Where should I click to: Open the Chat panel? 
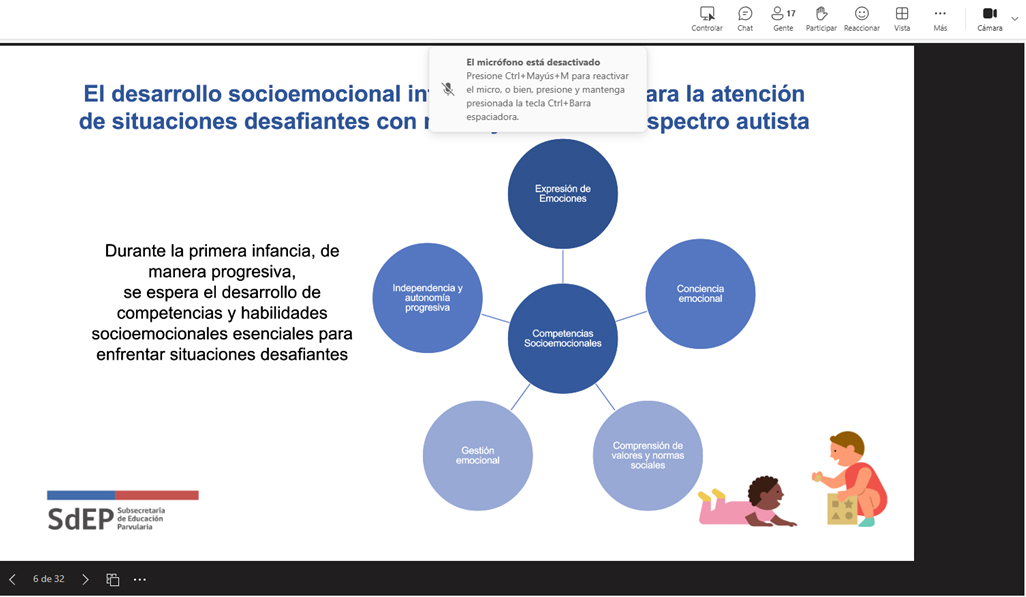(745, 18)
